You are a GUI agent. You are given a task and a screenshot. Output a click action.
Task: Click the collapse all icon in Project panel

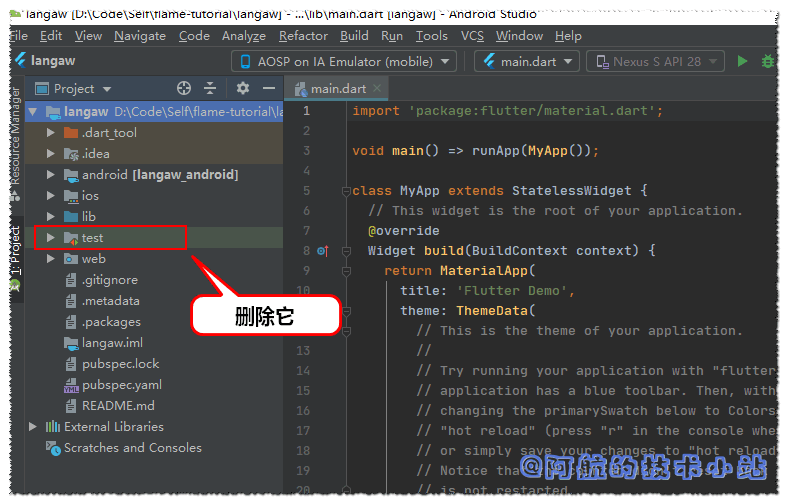[210, 89]
